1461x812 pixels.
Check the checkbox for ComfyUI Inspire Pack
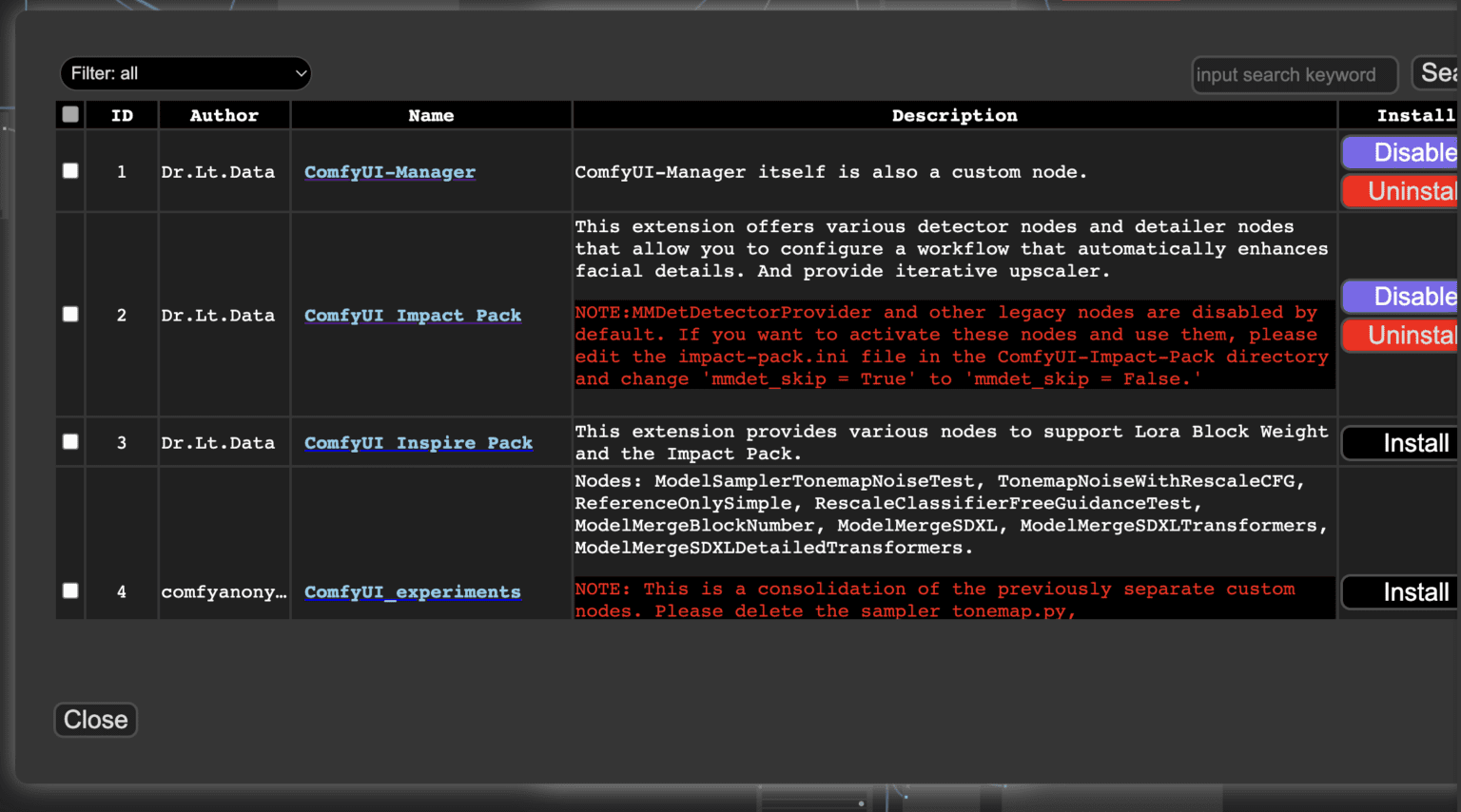(x=69, y=441)
